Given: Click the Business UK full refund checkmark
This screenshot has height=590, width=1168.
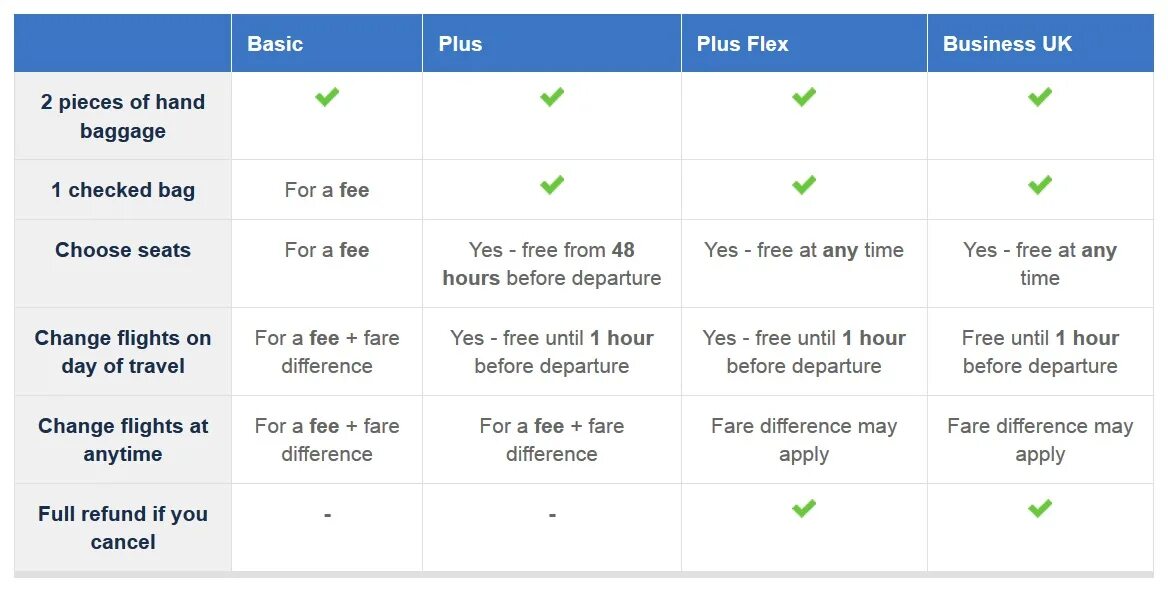Looking at the screenshot, I should (x=1040, y=509).
